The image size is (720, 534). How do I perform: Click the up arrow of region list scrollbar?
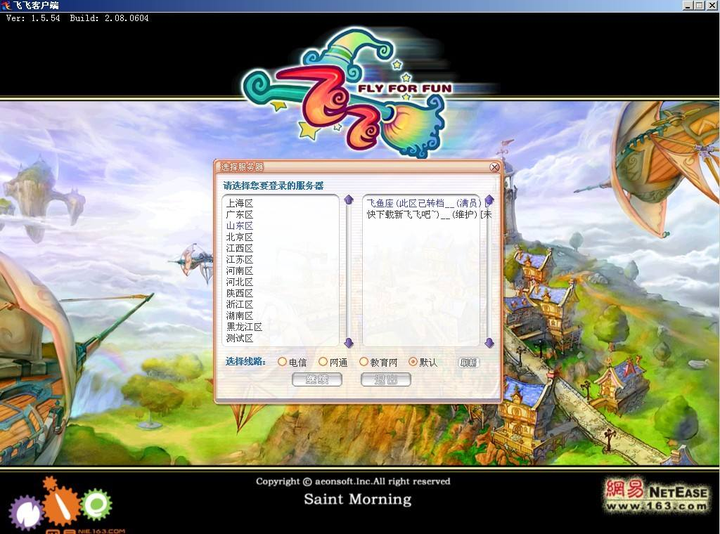click(349, 200)
